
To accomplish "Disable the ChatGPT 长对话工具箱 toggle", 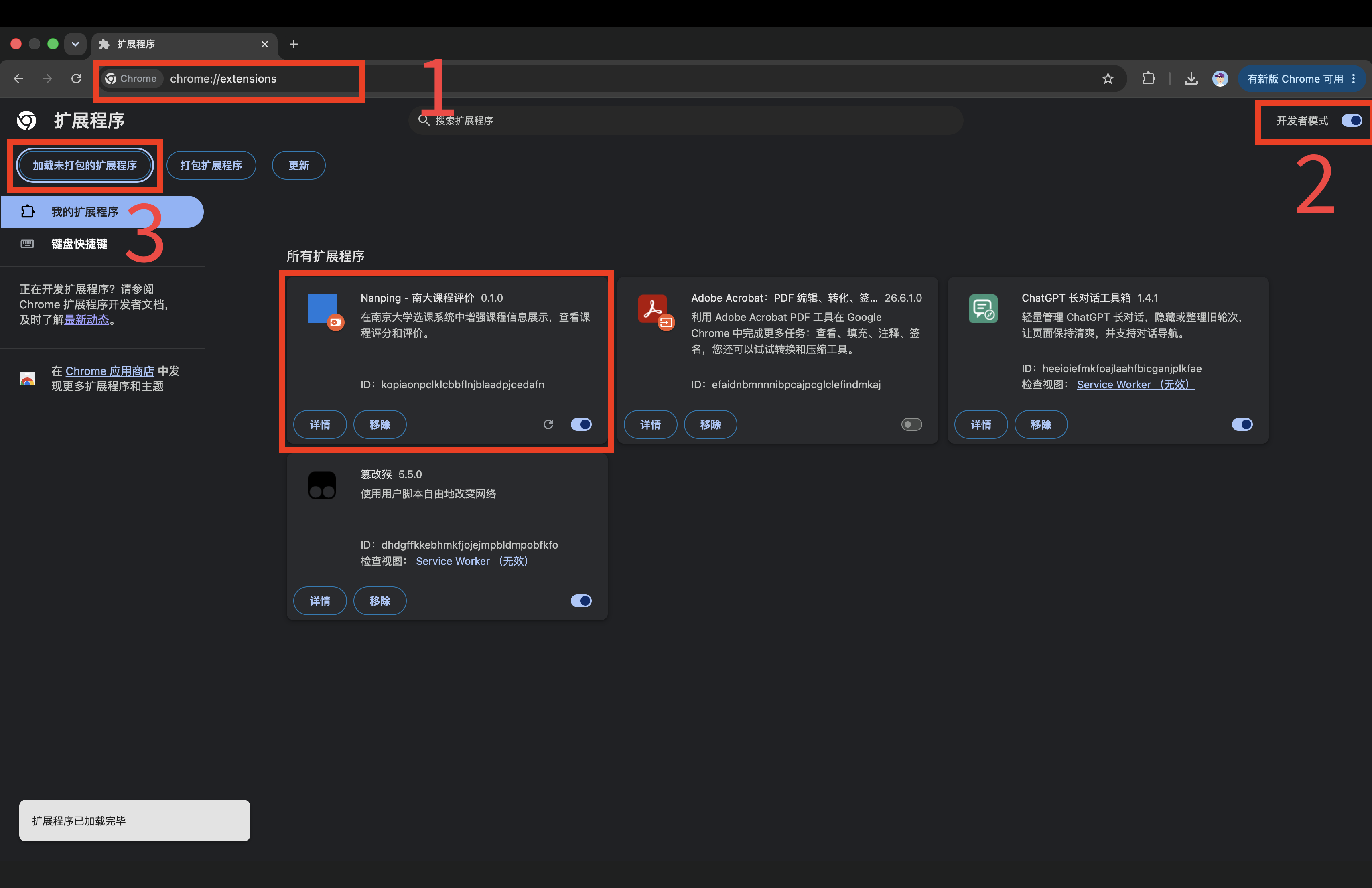I will [x=1242, y=424].
